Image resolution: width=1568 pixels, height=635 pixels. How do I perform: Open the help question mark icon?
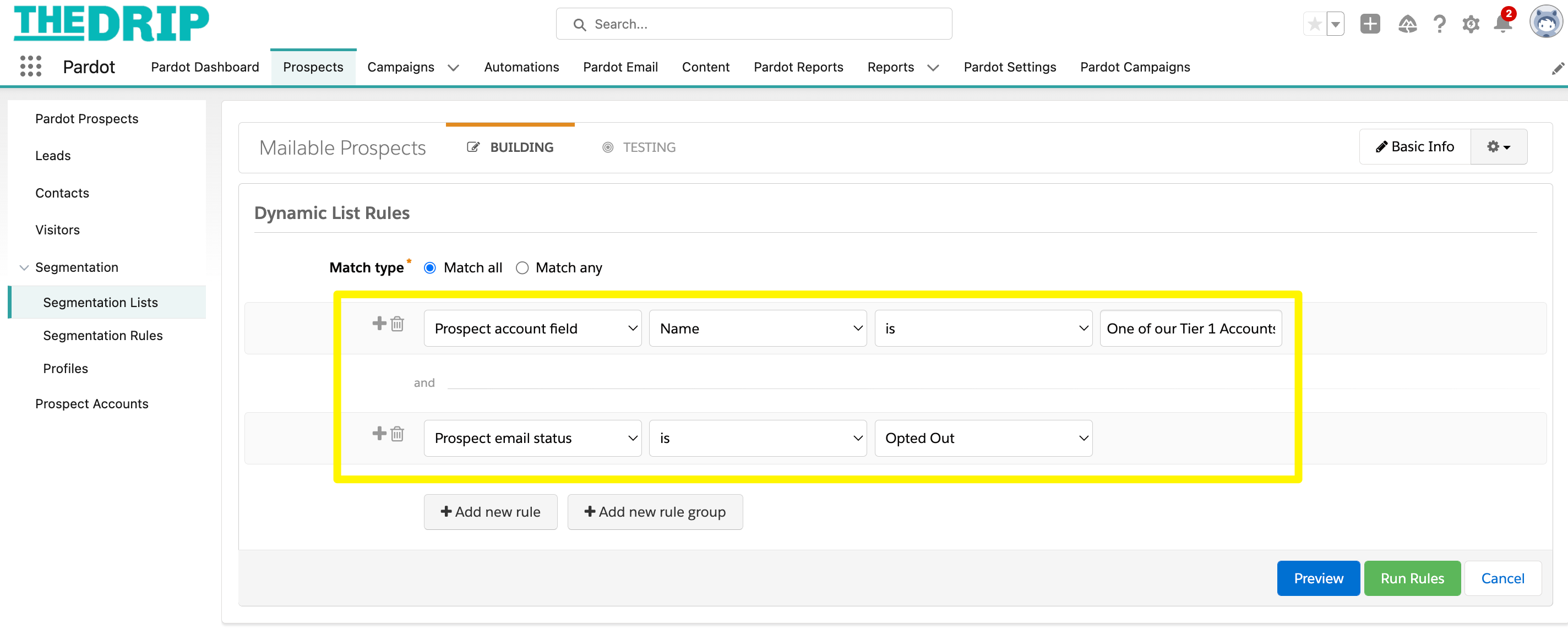click(1440, 24)
